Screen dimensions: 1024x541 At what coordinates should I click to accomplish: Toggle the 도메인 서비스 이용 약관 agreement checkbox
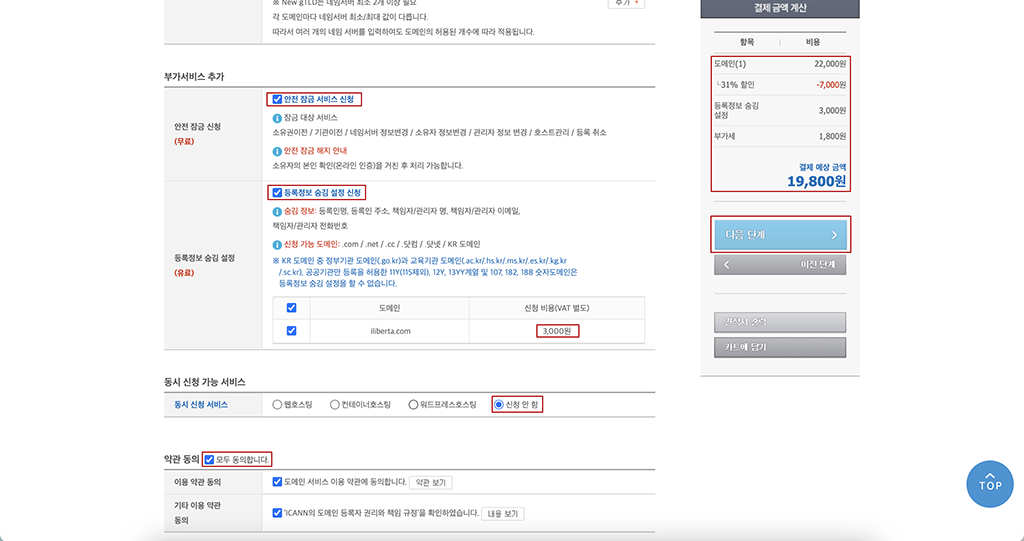coord(277,482)
